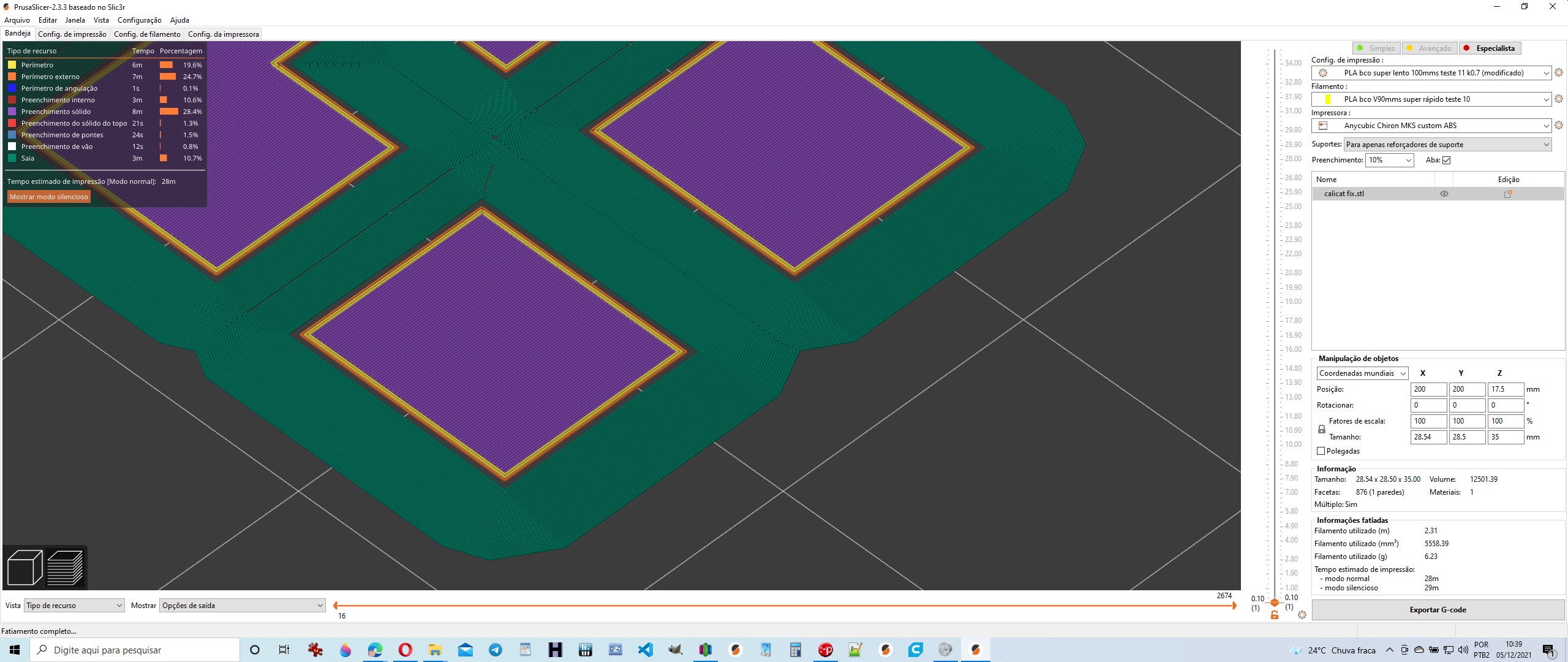Open the Mostrar Opções de saída dropdown
The height and width of the screenshot is (662, 1568).
point(242,606)
